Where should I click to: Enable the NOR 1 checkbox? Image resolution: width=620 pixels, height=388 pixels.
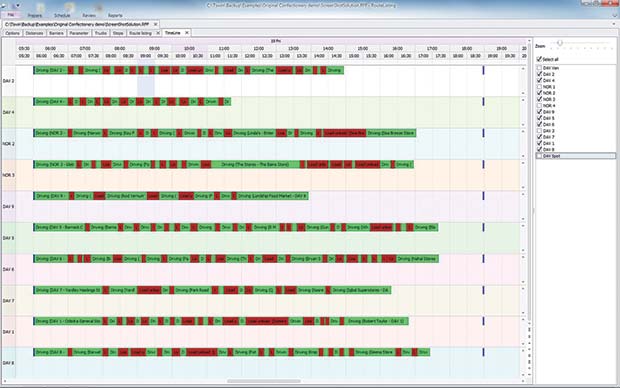[x=539, y=87]
